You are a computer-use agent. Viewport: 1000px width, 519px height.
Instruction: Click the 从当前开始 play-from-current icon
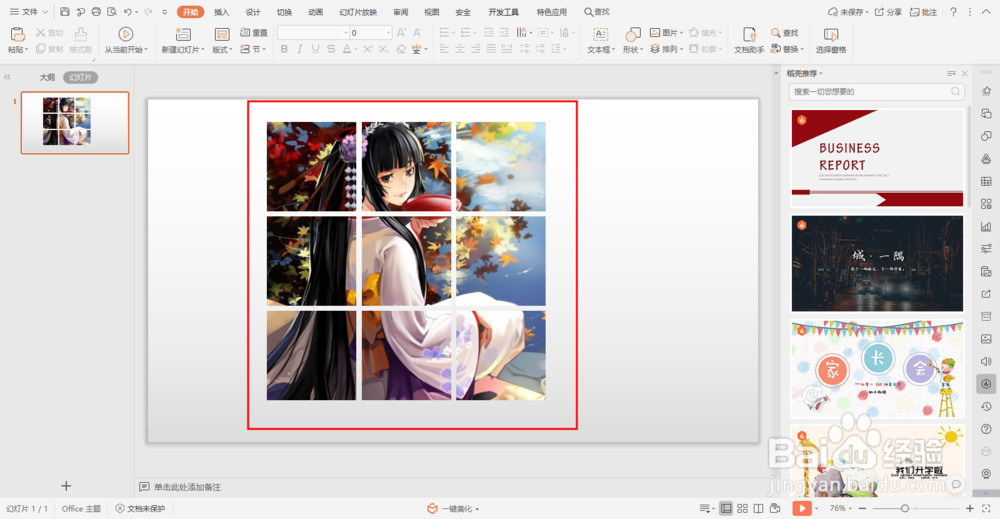[x=126, y=34]
